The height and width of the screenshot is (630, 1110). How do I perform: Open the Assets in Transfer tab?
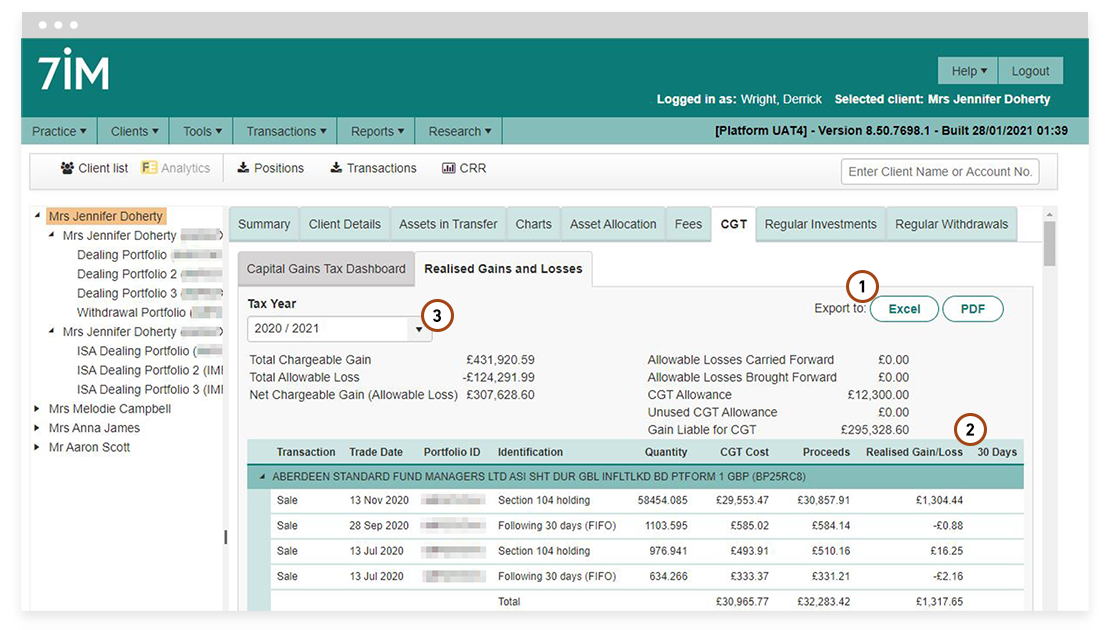click(x=448, y=224)
